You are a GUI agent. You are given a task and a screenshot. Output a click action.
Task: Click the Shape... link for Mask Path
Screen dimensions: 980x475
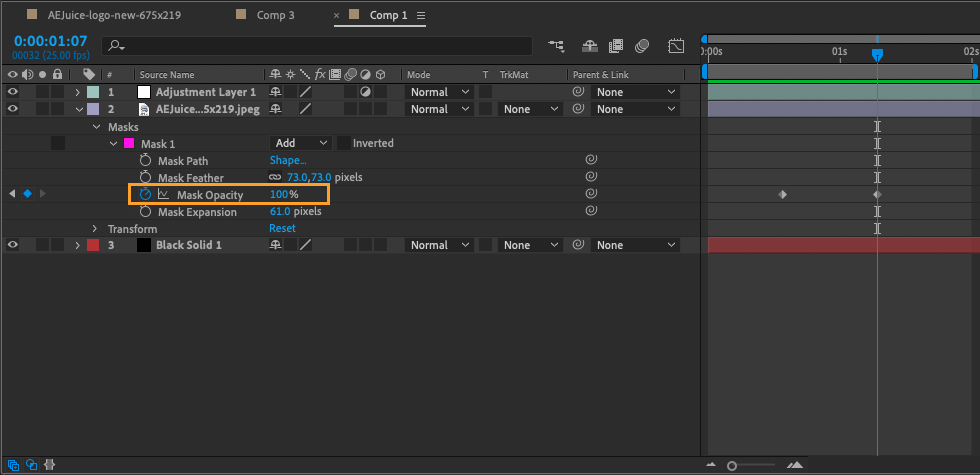[x=288, y=160]
